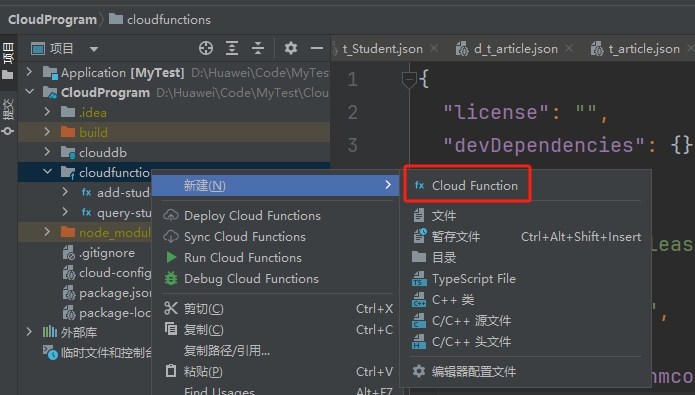695x395 pixels.
Task: Create new TypeScript File
Action: [526, 278]
